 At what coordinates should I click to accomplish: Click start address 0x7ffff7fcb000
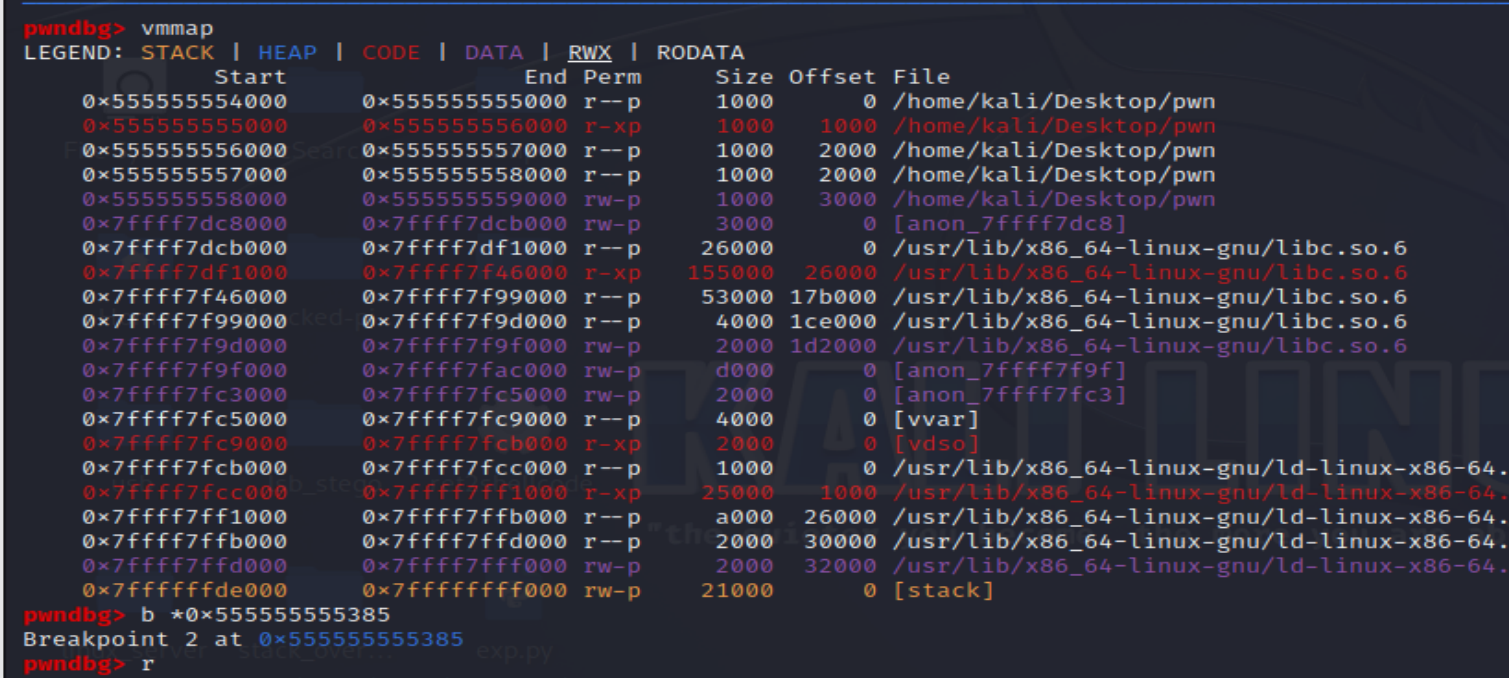point(185,469)
